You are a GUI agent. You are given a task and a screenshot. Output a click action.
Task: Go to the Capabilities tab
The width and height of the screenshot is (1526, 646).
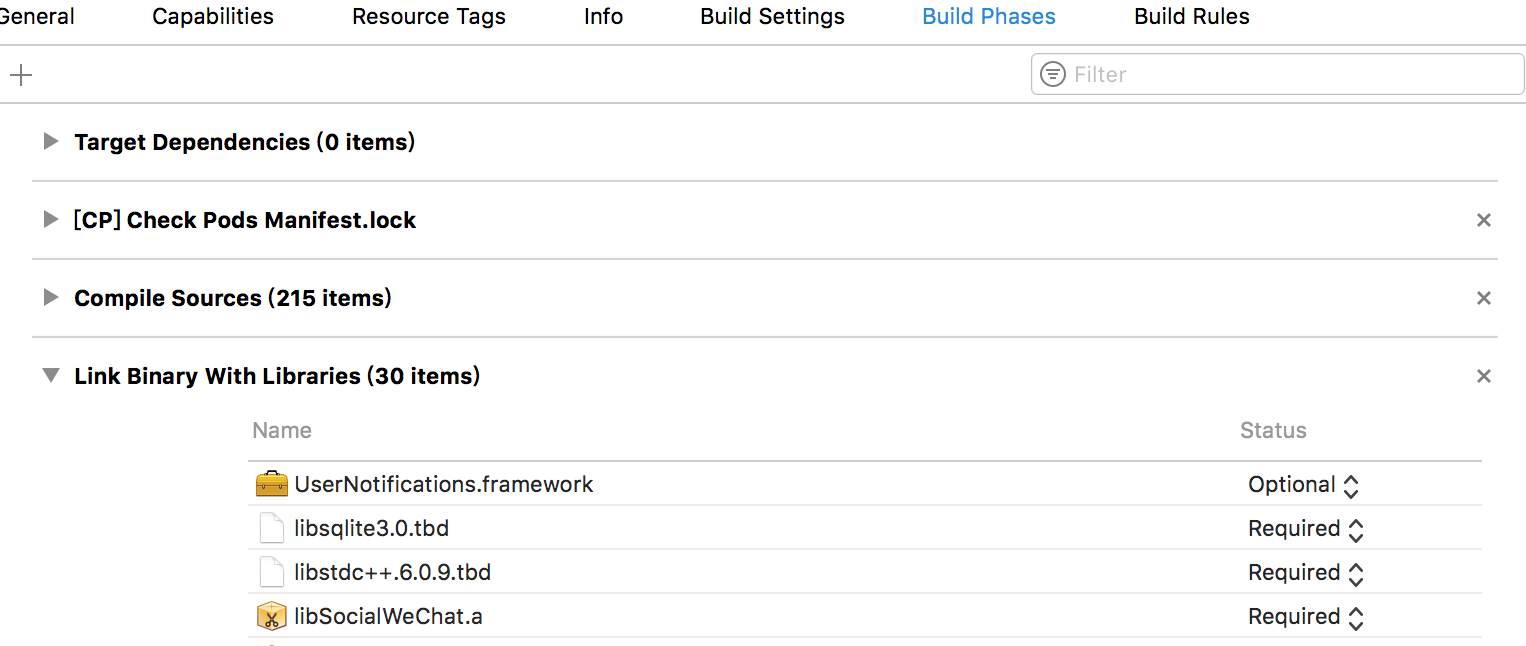pyautogui.click(x=213, y=17)
